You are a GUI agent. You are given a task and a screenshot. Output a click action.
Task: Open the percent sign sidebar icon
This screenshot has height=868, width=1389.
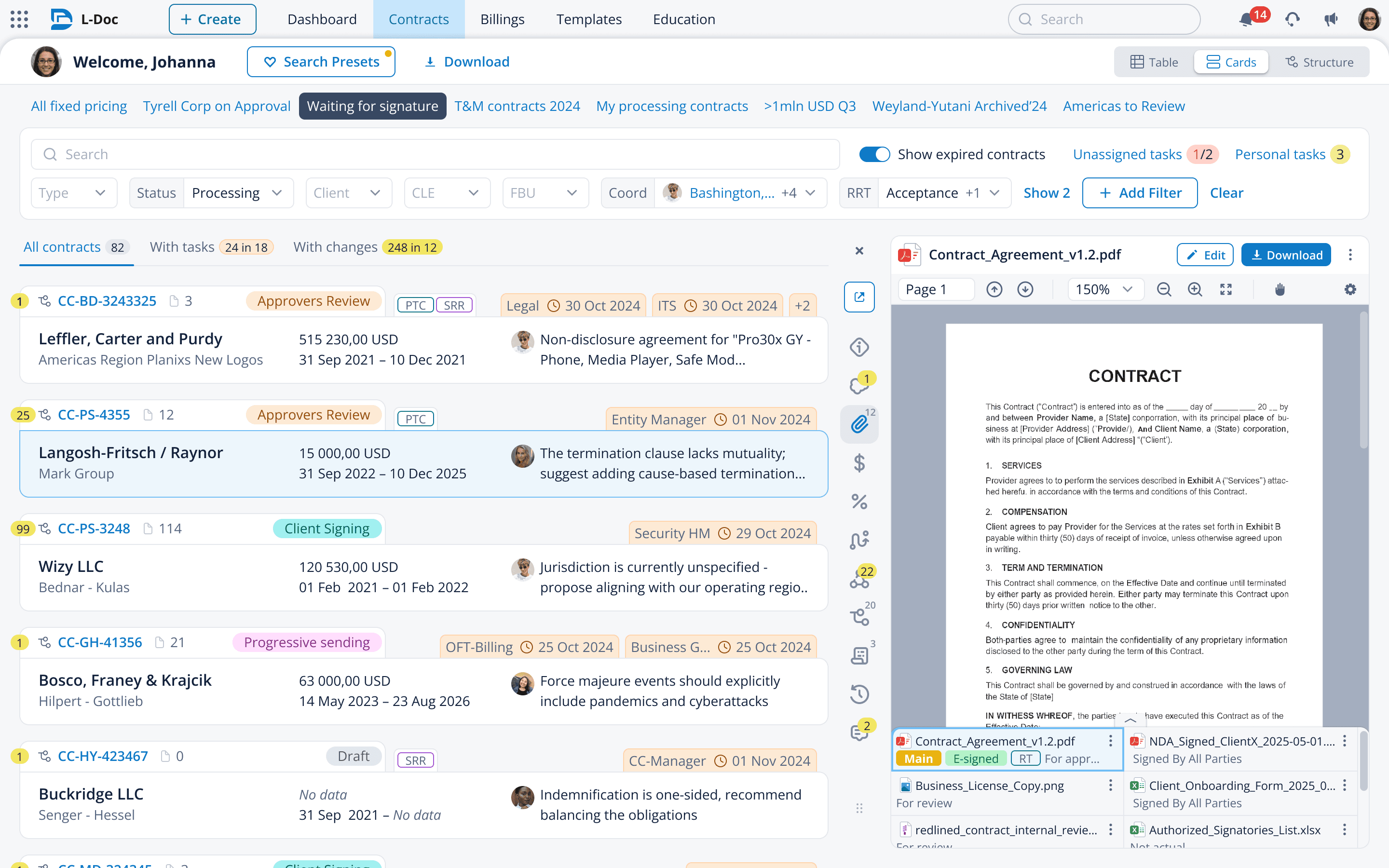pos(858,501)
